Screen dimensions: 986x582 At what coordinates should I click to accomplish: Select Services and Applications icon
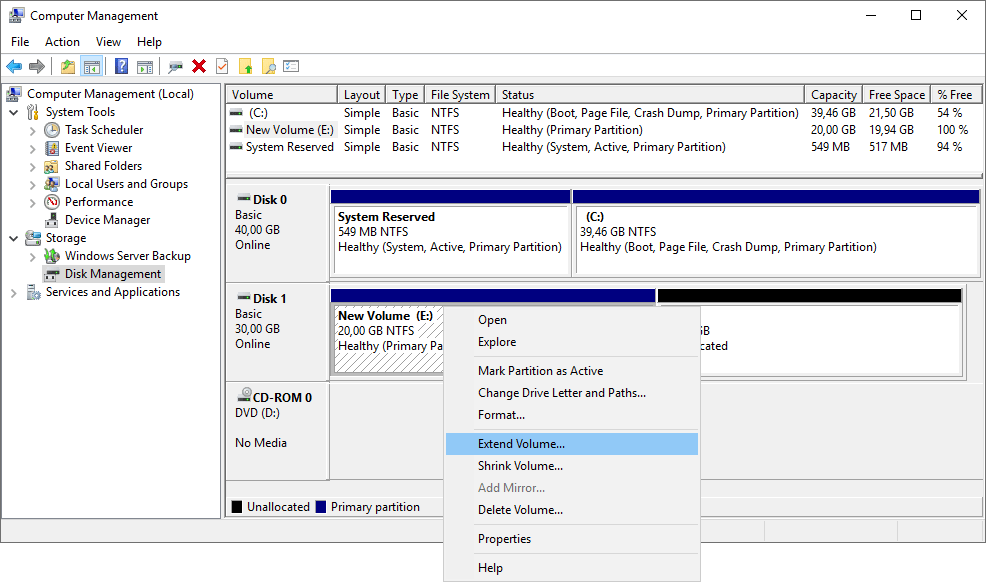click(33, 292)
